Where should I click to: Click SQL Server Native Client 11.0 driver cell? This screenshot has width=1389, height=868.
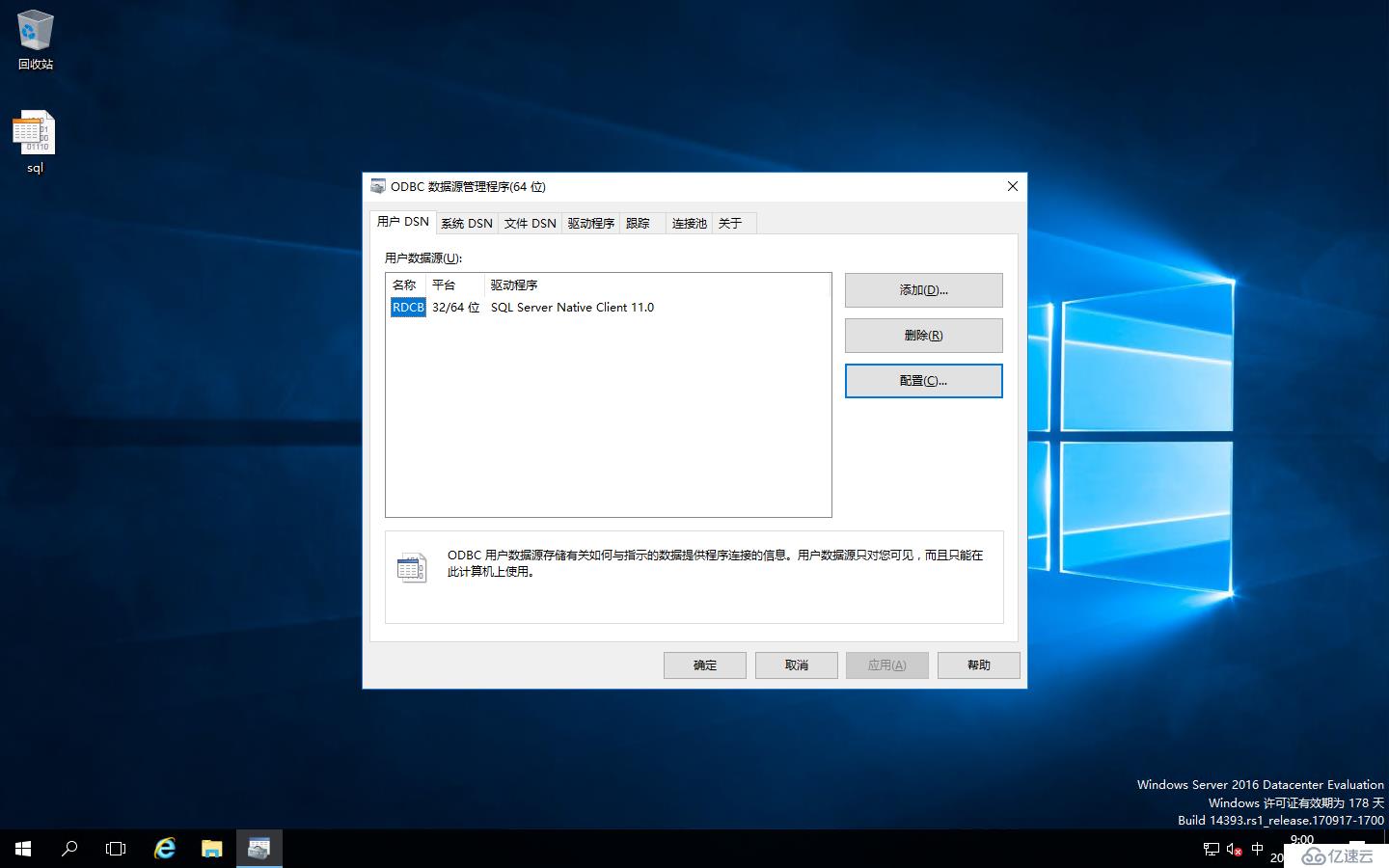(572, 308)
